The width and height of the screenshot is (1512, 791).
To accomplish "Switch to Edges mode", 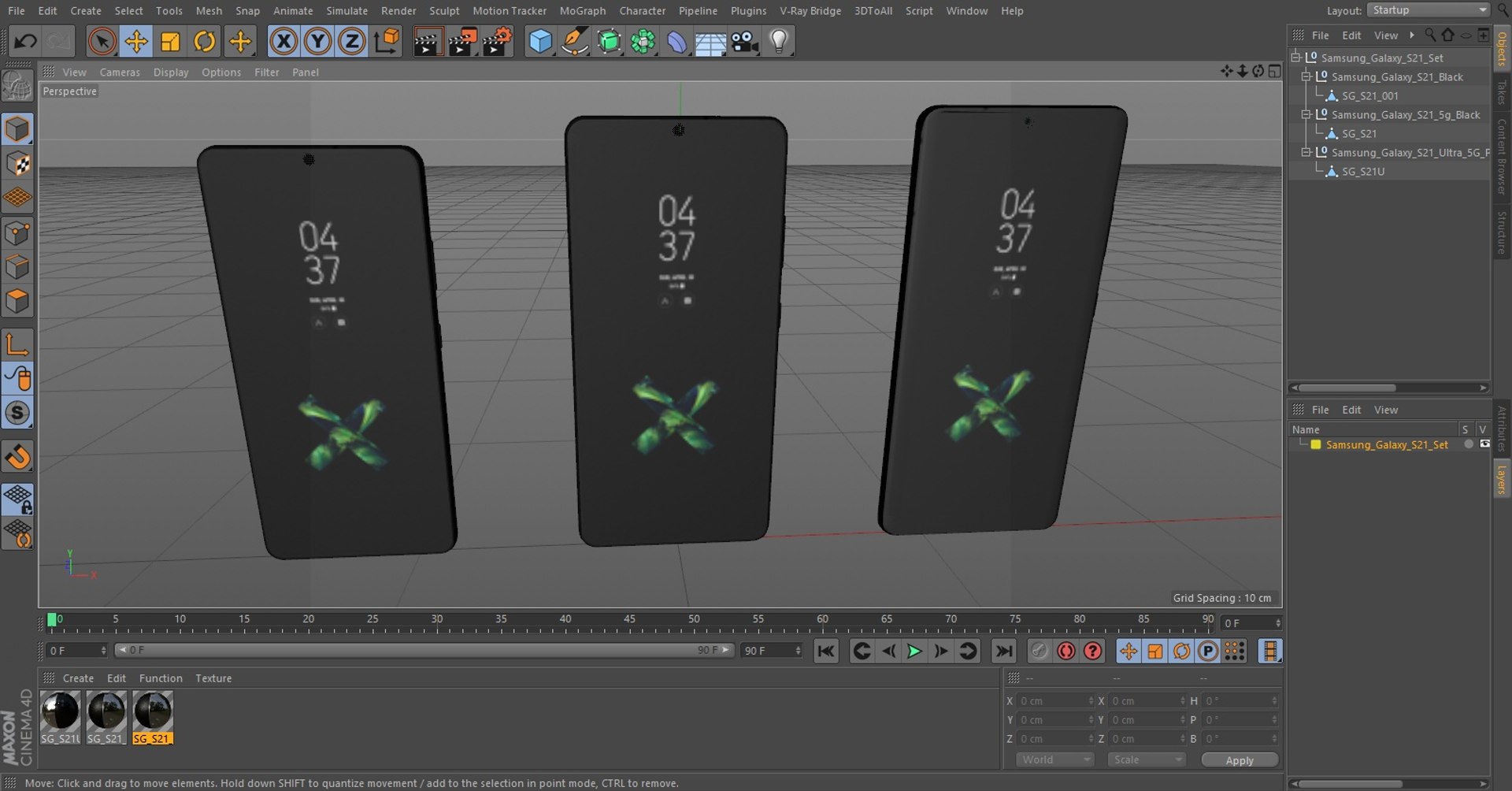I will coord(17,267).
